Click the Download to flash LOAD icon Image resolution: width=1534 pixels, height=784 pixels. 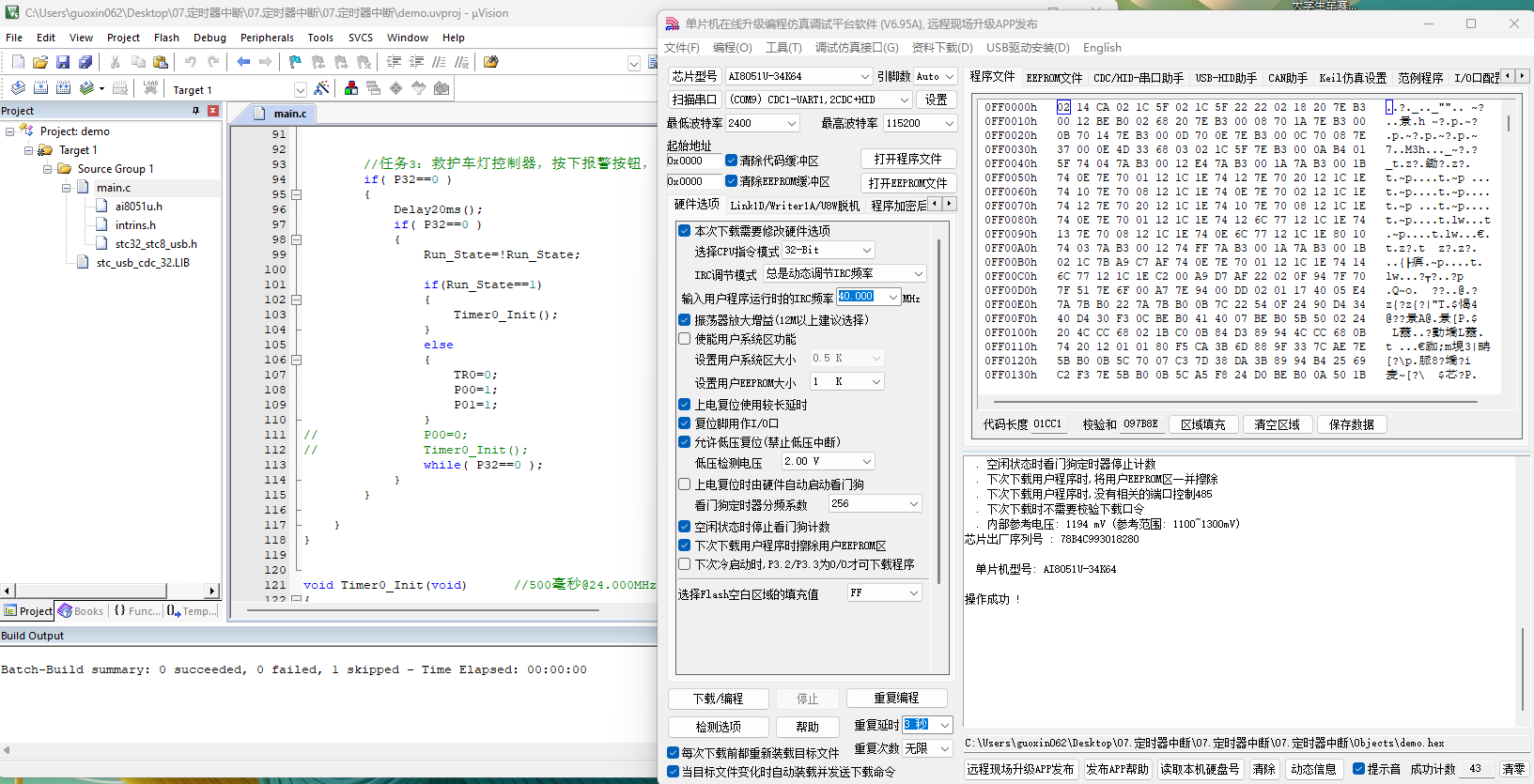pyautogui.click(x=150, y=88)
